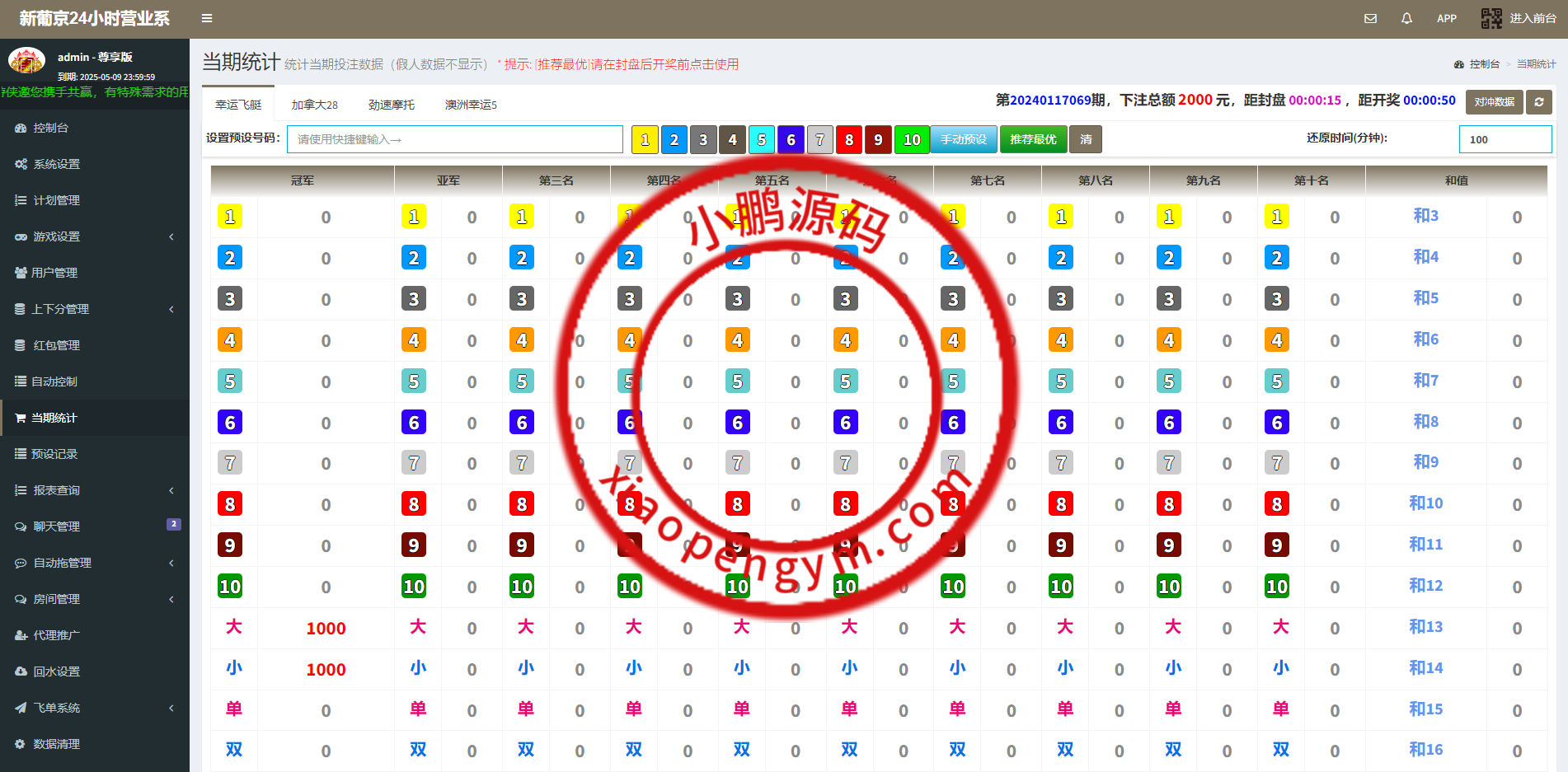Click the 手动预设 button
1568x772 pixels.
(963, 139)
